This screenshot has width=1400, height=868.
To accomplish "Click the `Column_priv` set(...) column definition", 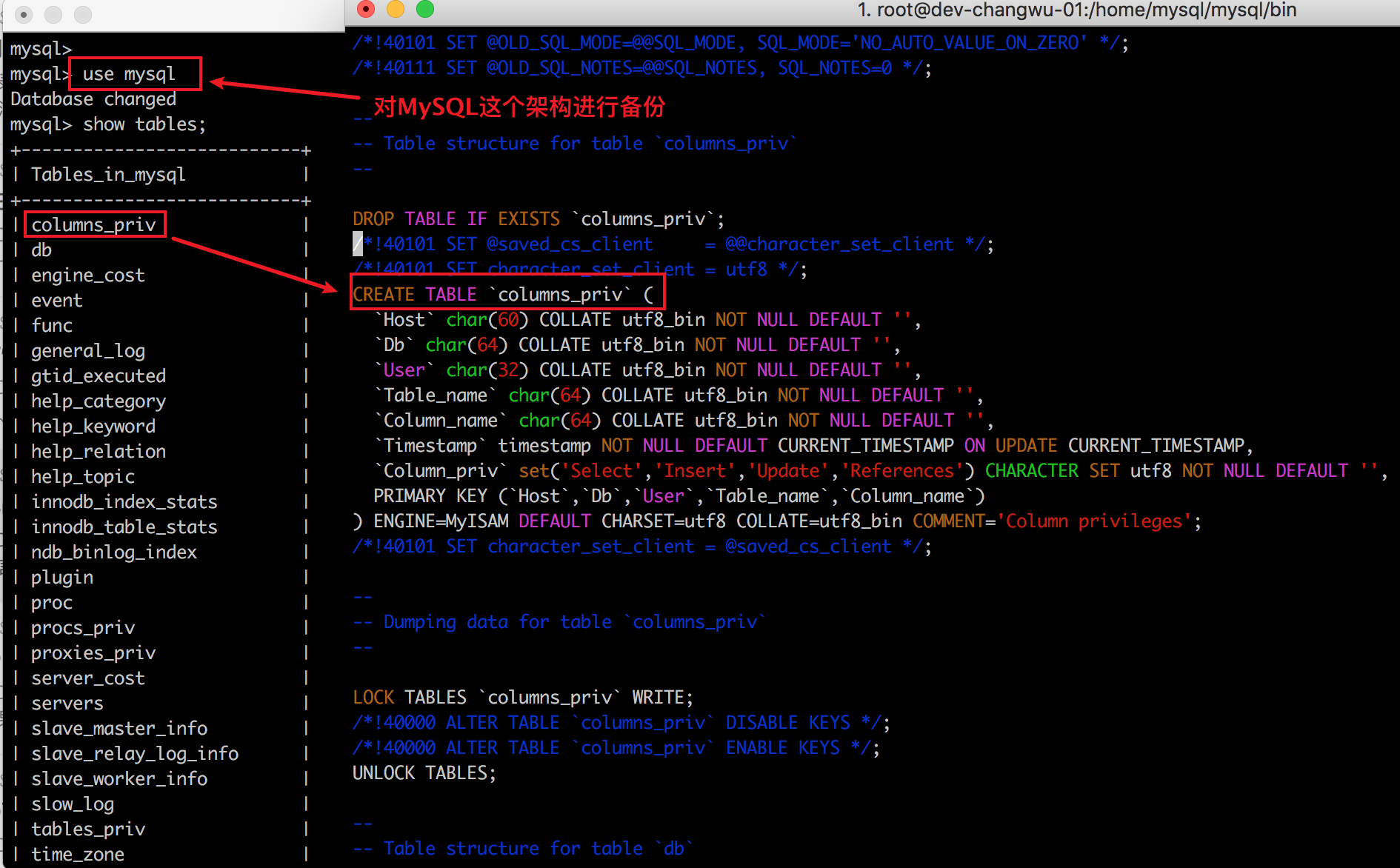I will point(881,471).
